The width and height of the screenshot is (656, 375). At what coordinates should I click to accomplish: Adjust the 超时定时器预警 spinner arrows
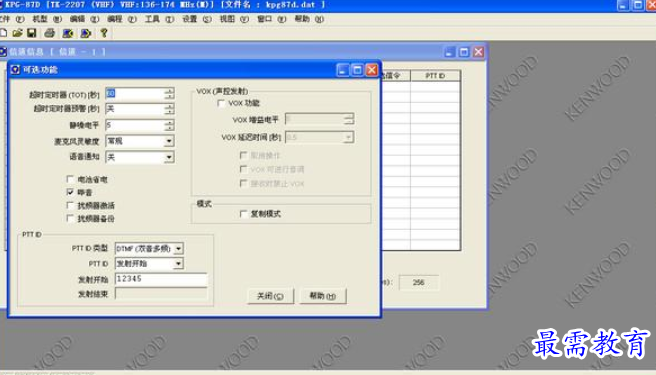(169, 109)
